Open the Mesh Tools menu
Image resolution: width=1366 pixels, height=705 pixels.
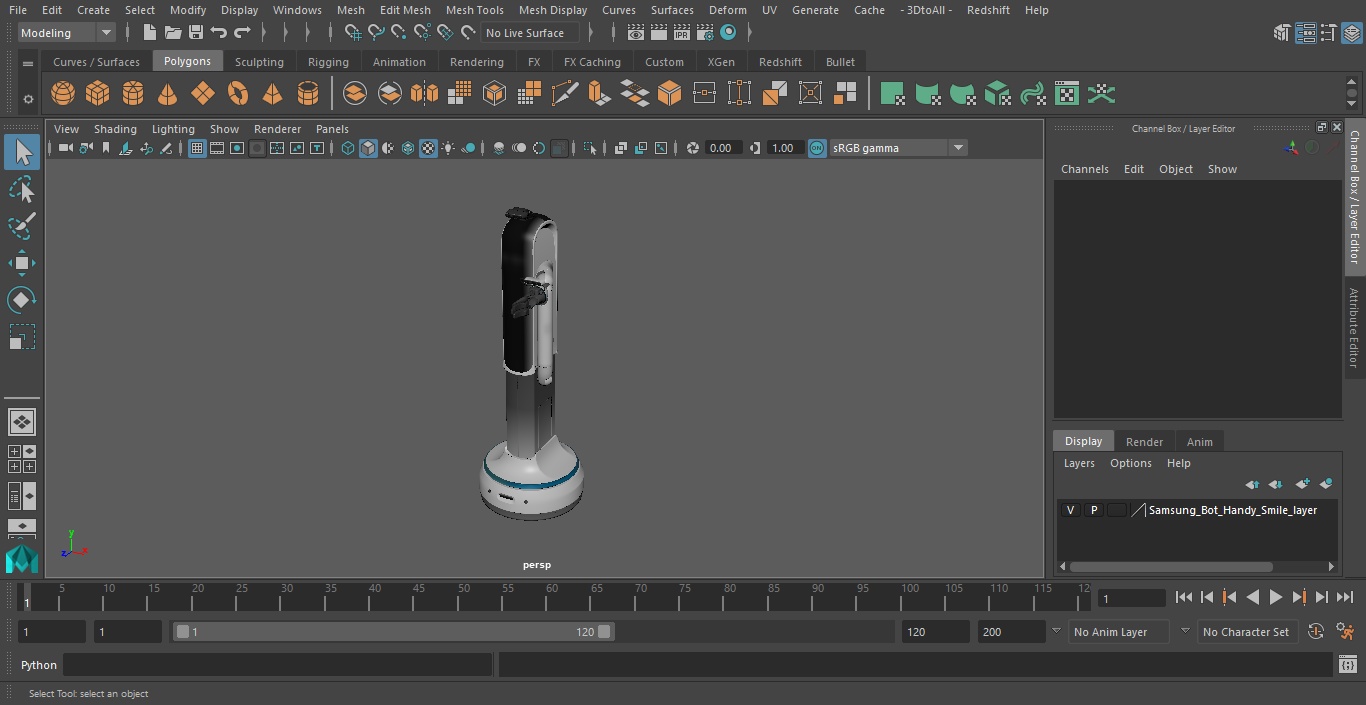click(474, 10)
